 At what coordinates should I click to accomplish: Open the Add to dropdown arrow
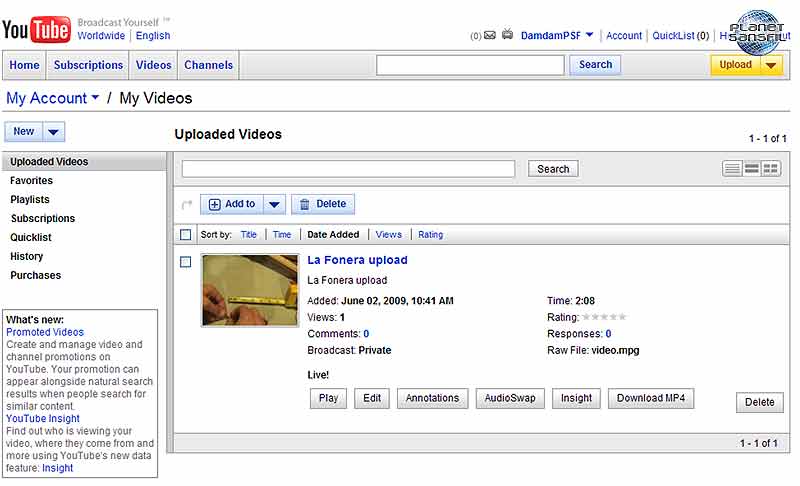[274, 204]
